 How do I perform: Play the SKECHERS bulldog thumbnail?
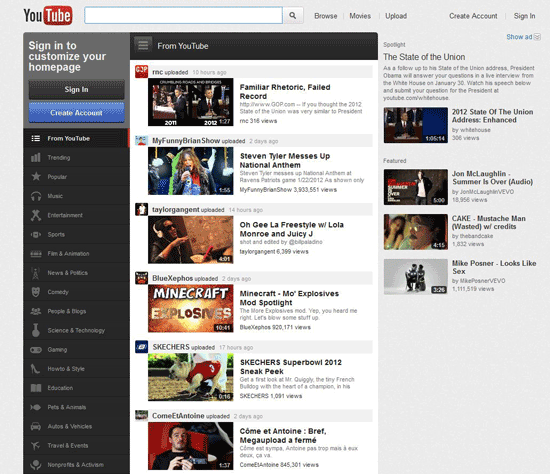(190, 377)
